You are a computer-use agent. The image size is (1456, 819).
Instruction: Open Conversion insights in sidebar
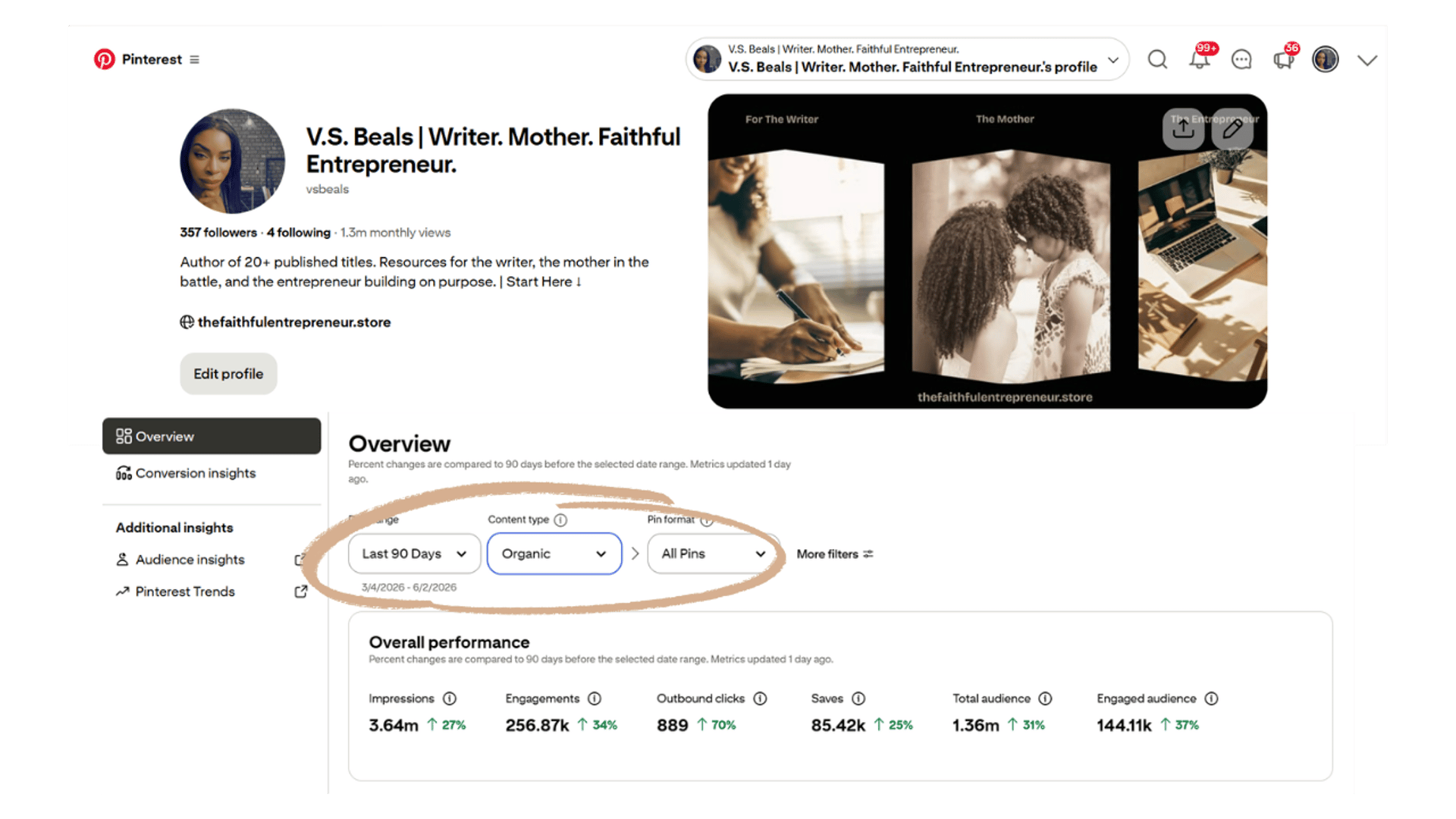(196, 473)
